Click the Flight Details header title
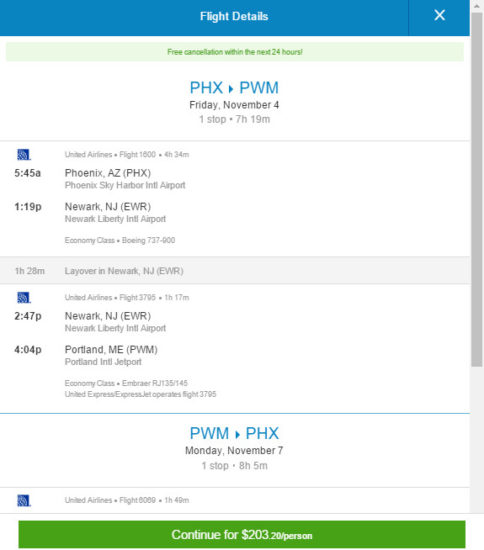The width and height of the screenshot is (484, 550). [x=234, y=16]
